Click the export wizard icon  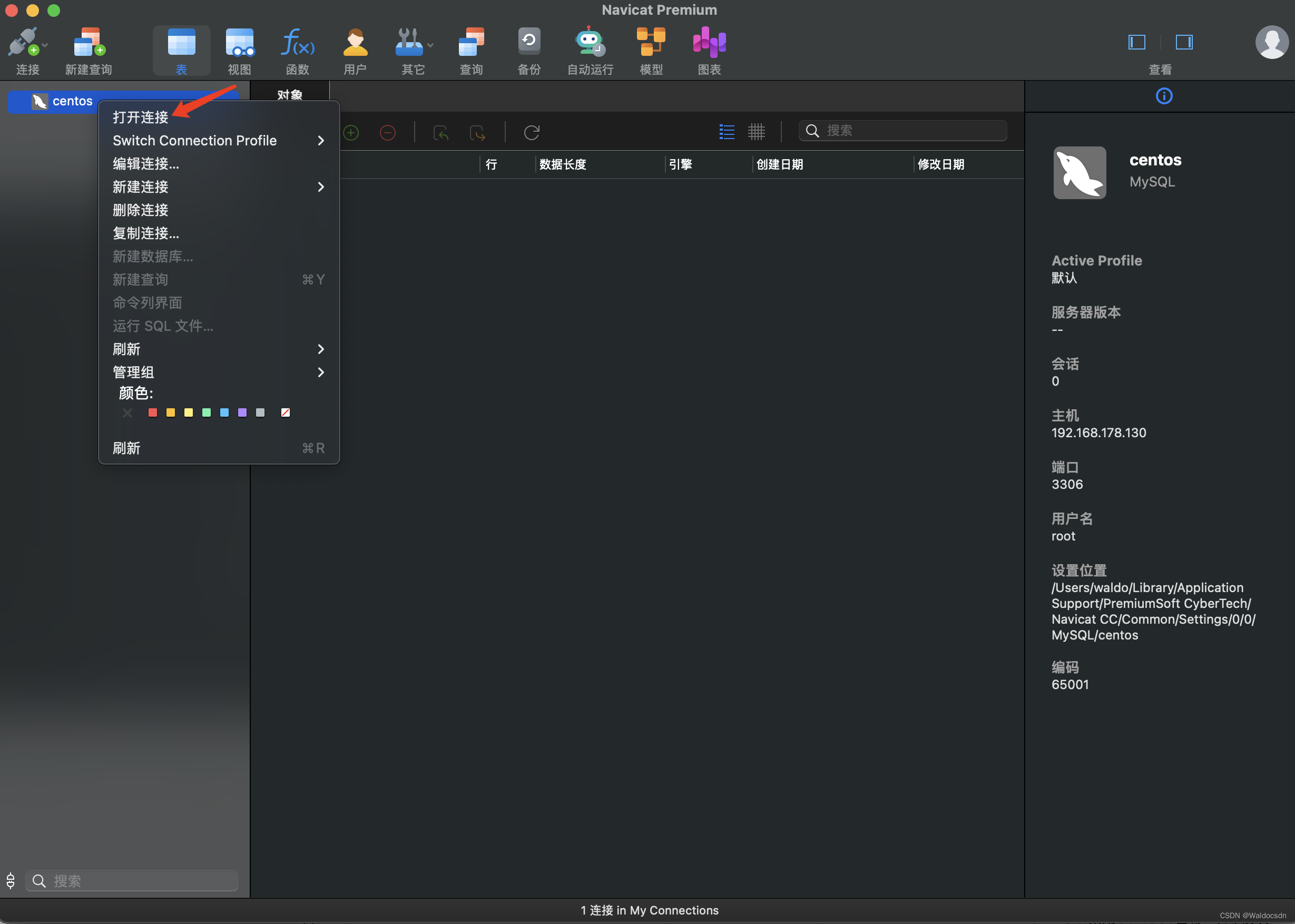477,133
